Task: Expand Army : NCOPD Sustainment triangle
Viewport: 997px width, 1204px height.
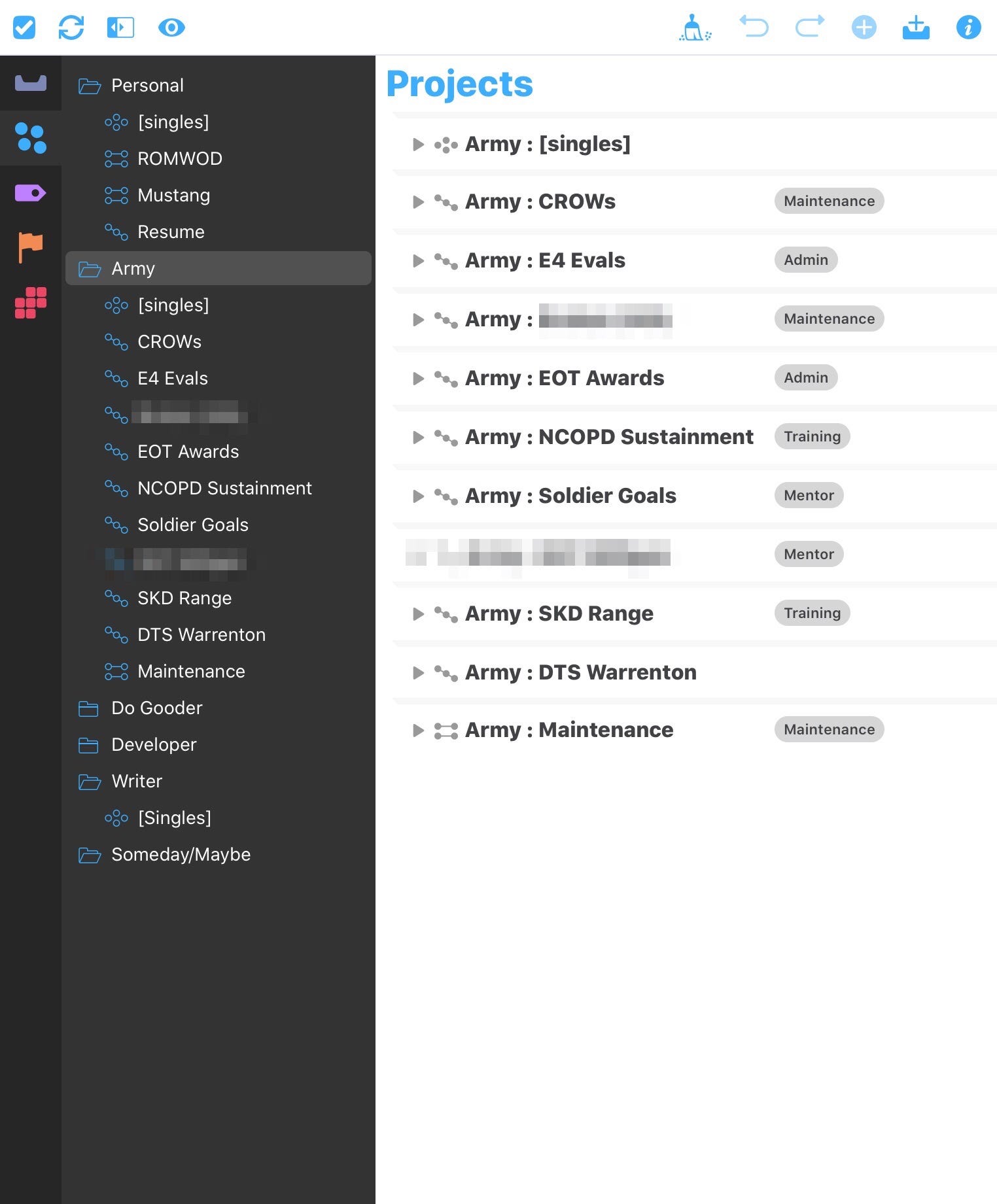Action: click(x=418, y=438)
